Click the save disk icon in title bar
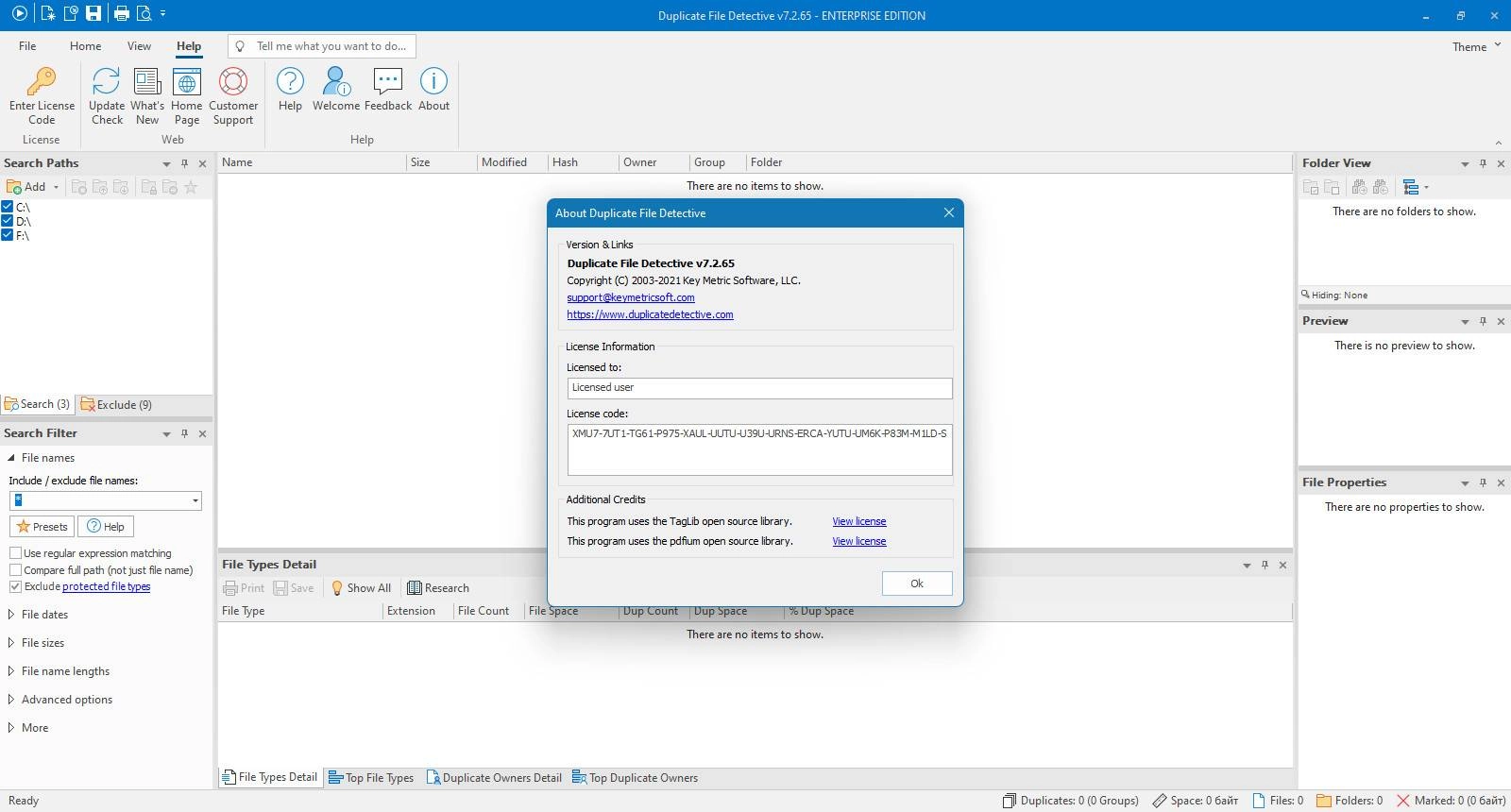Viewport: 1511px width, 812px height. click(93, 13)
